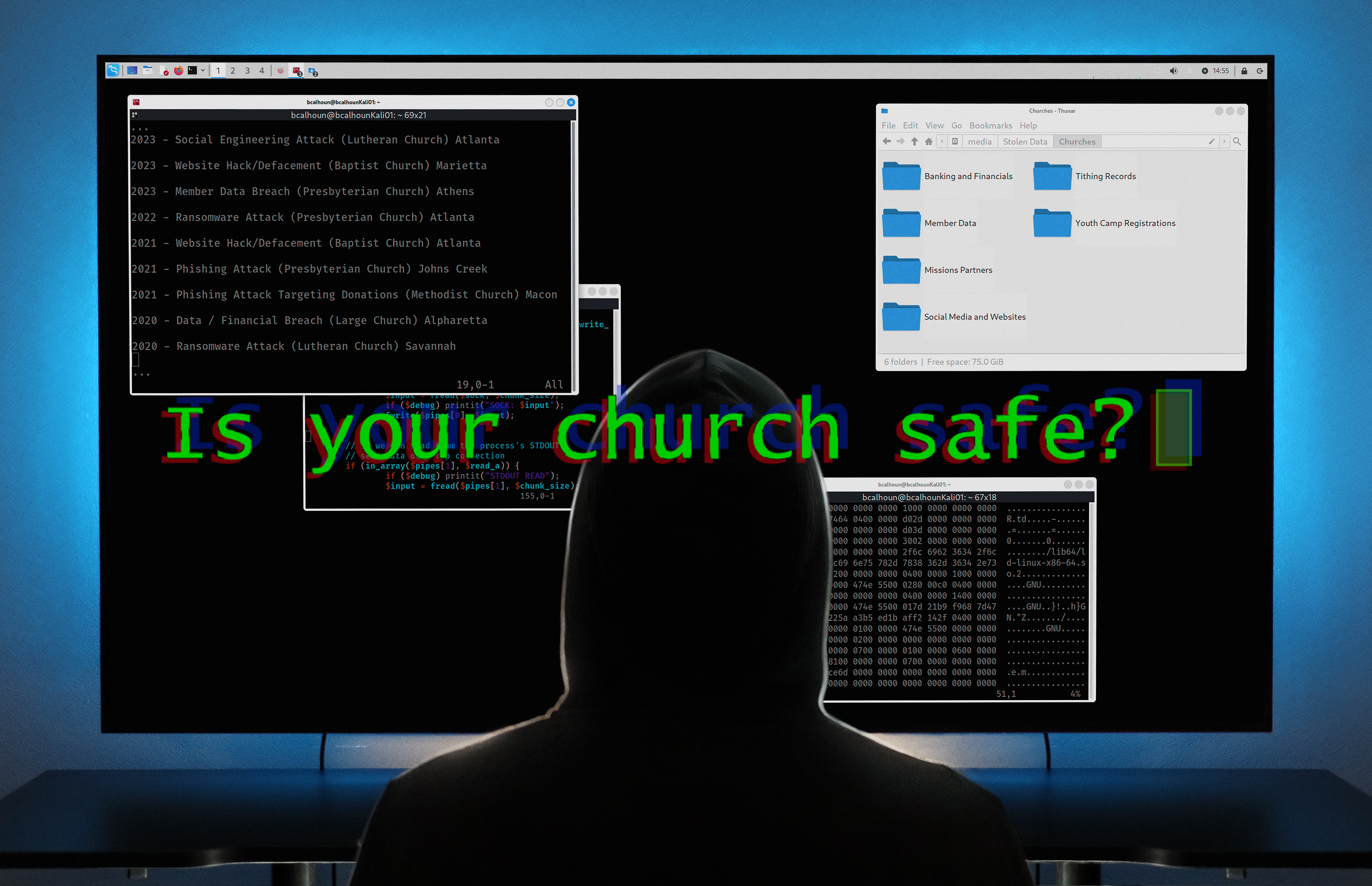The width and height of the screenshot is (1372, 886).
Task: Switch to workspace 2
Action: click(233, 71)
